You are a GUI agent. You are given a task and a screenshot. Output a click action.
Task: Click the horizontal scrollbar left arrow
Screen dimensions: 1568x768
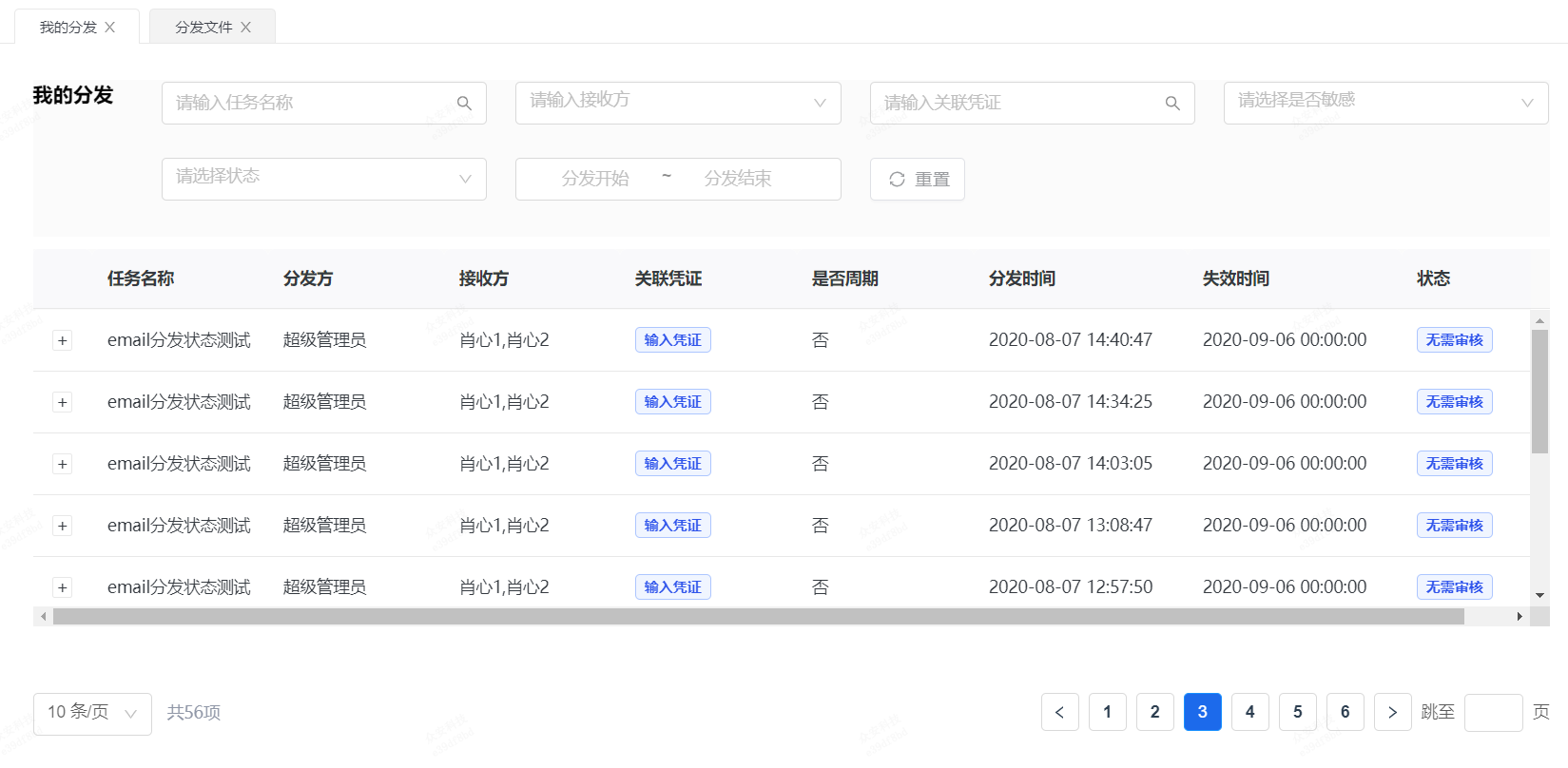(x=43, y=617)
